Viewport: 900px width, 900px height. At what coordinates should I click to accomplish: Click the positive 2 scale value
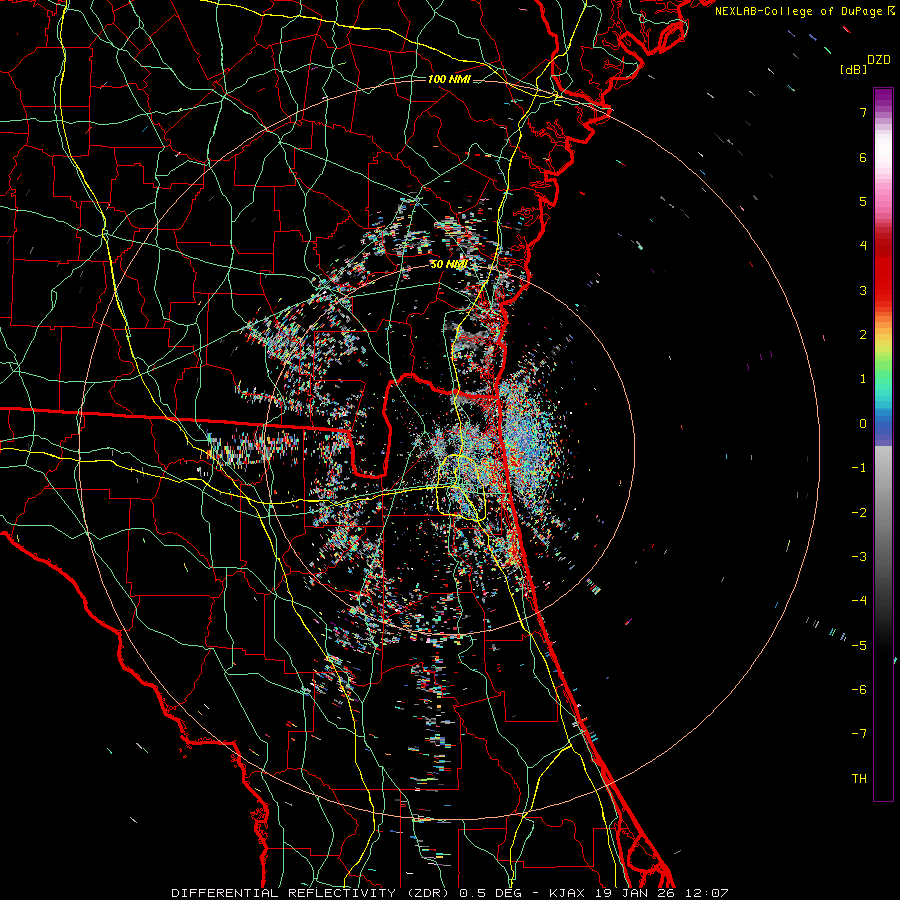[863, 335]
